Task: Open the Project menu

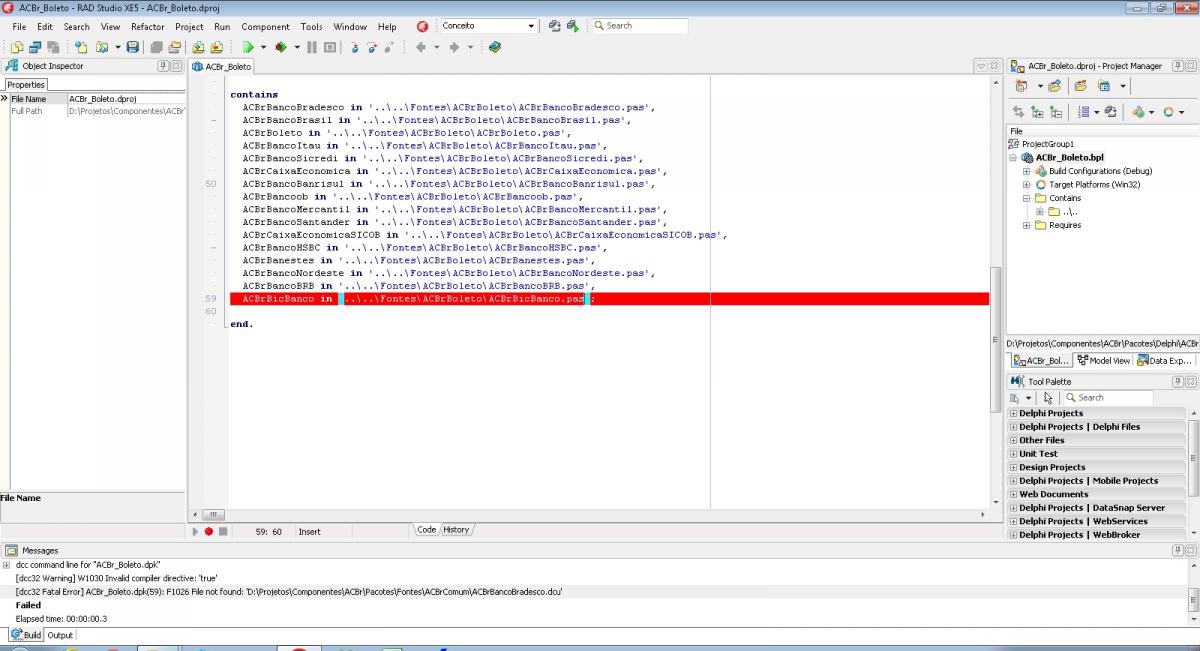Action: click(x=189, y=27)
